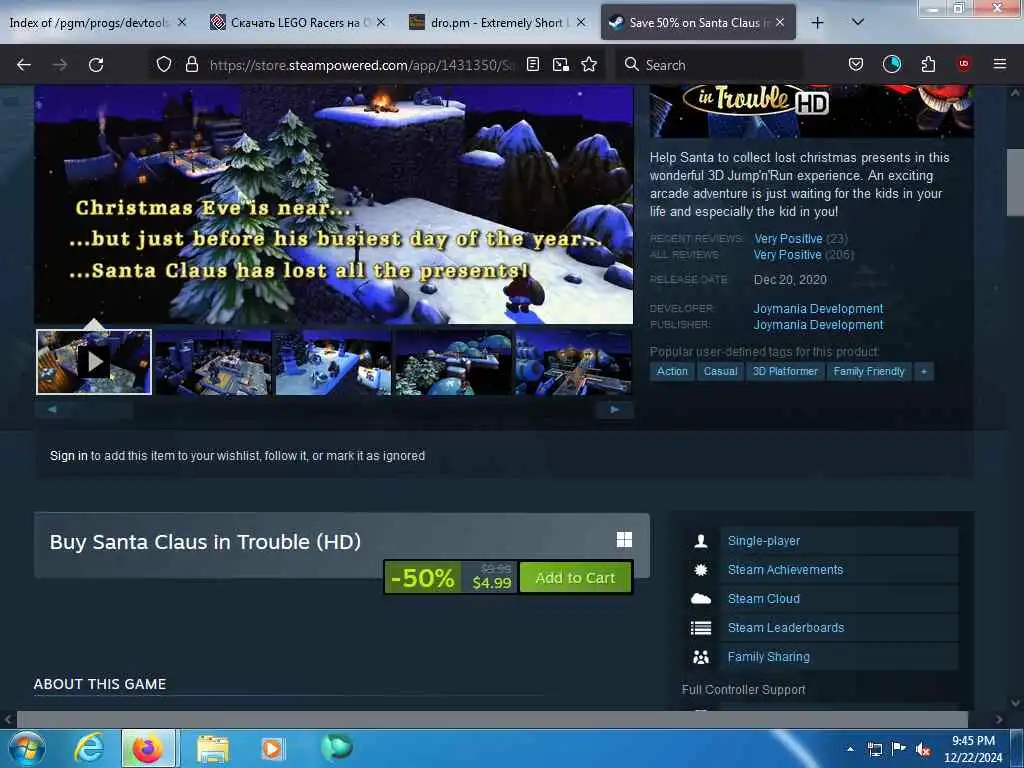Add Santa Claus in Trouble to cart
Screen dimensions: 1024x768
[575, 578]
